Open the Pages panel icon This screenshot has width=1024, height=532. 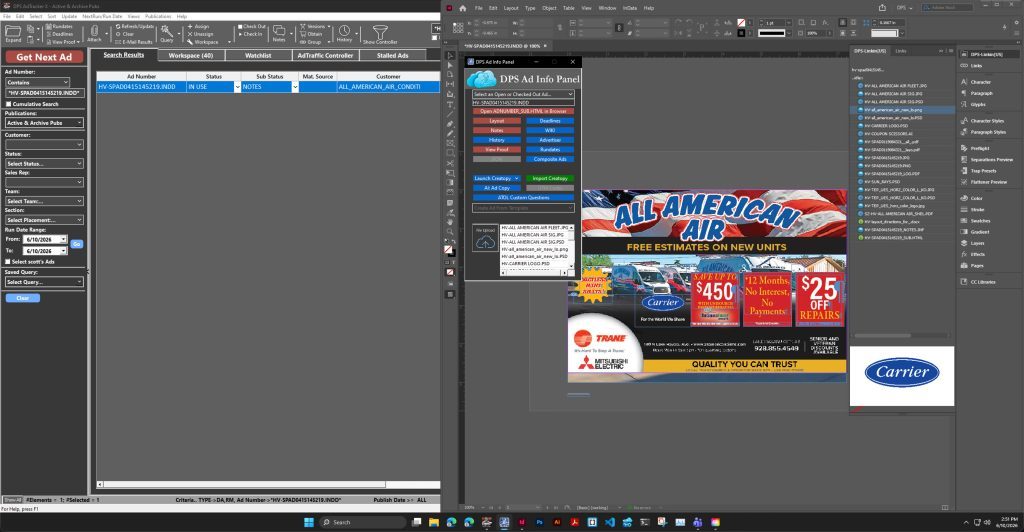tap(964, 266)
